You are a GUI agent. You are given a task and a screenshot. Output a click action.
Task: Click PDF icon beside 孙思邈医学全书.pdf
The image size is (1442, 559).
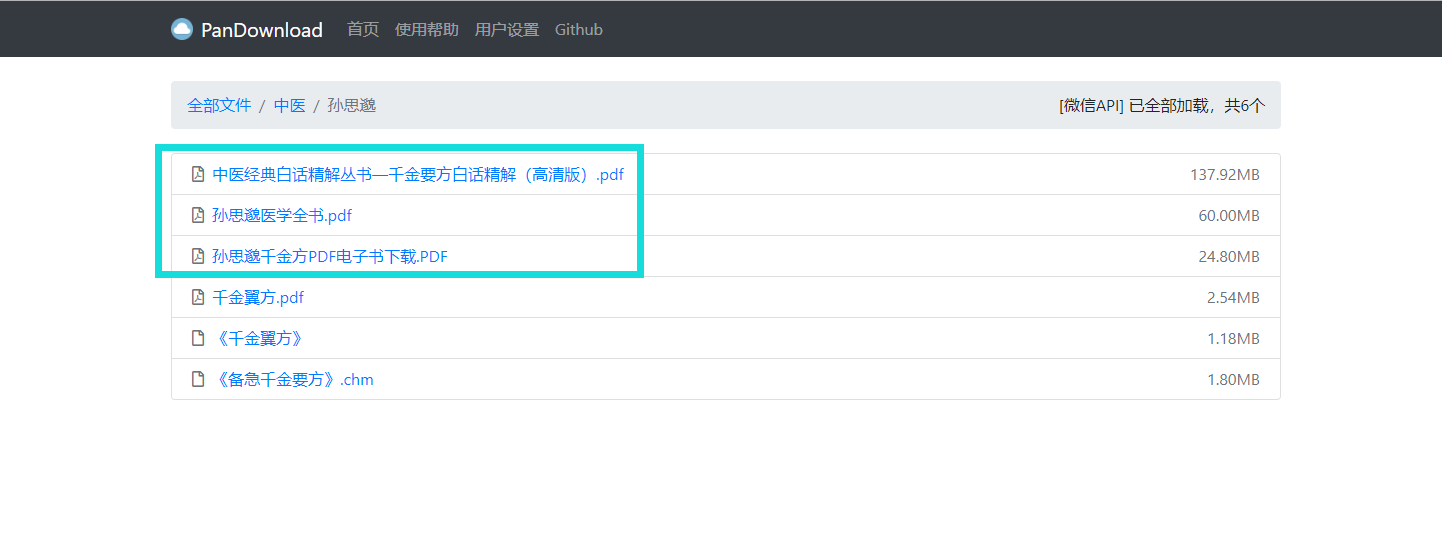pos(198,215)
